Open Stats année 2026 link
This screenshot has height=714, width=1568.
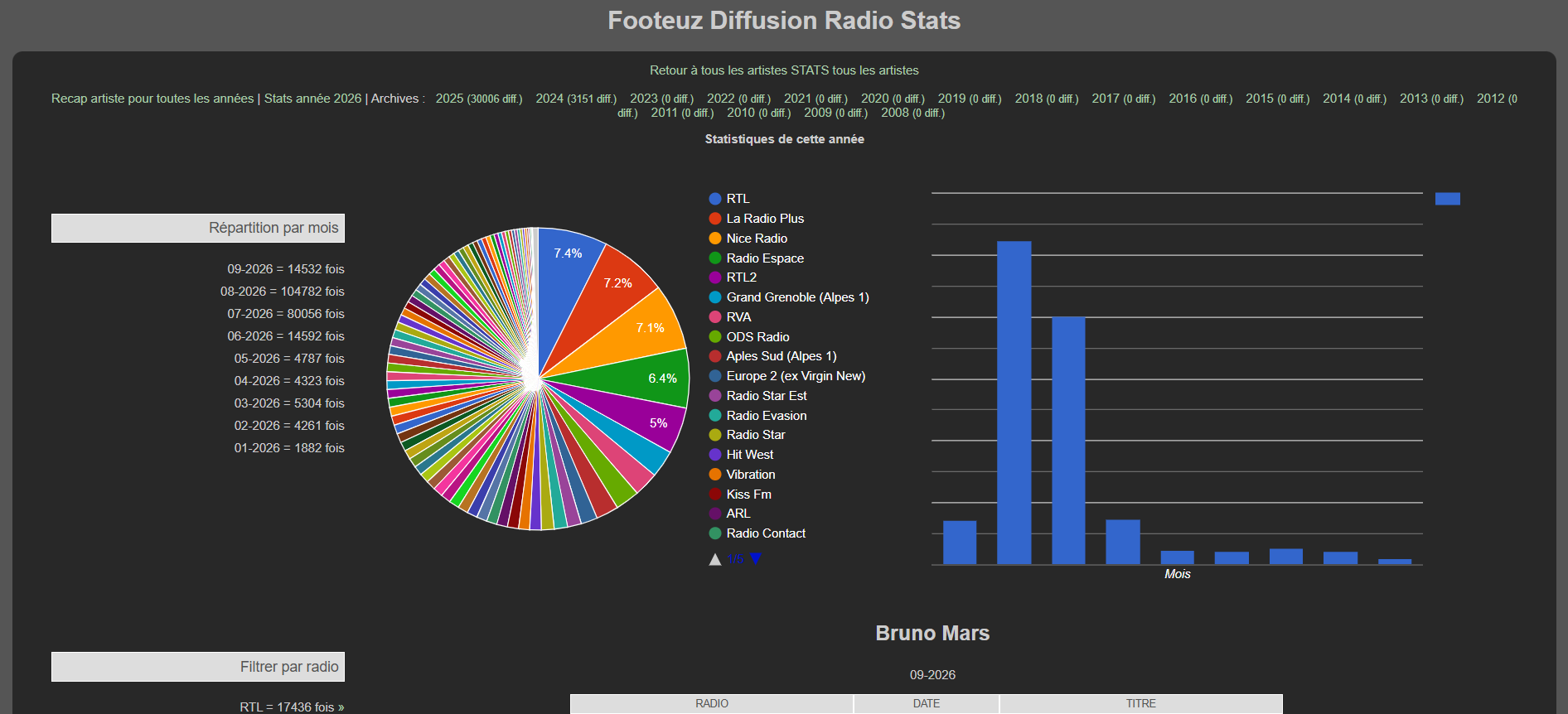tap(312, 99)
